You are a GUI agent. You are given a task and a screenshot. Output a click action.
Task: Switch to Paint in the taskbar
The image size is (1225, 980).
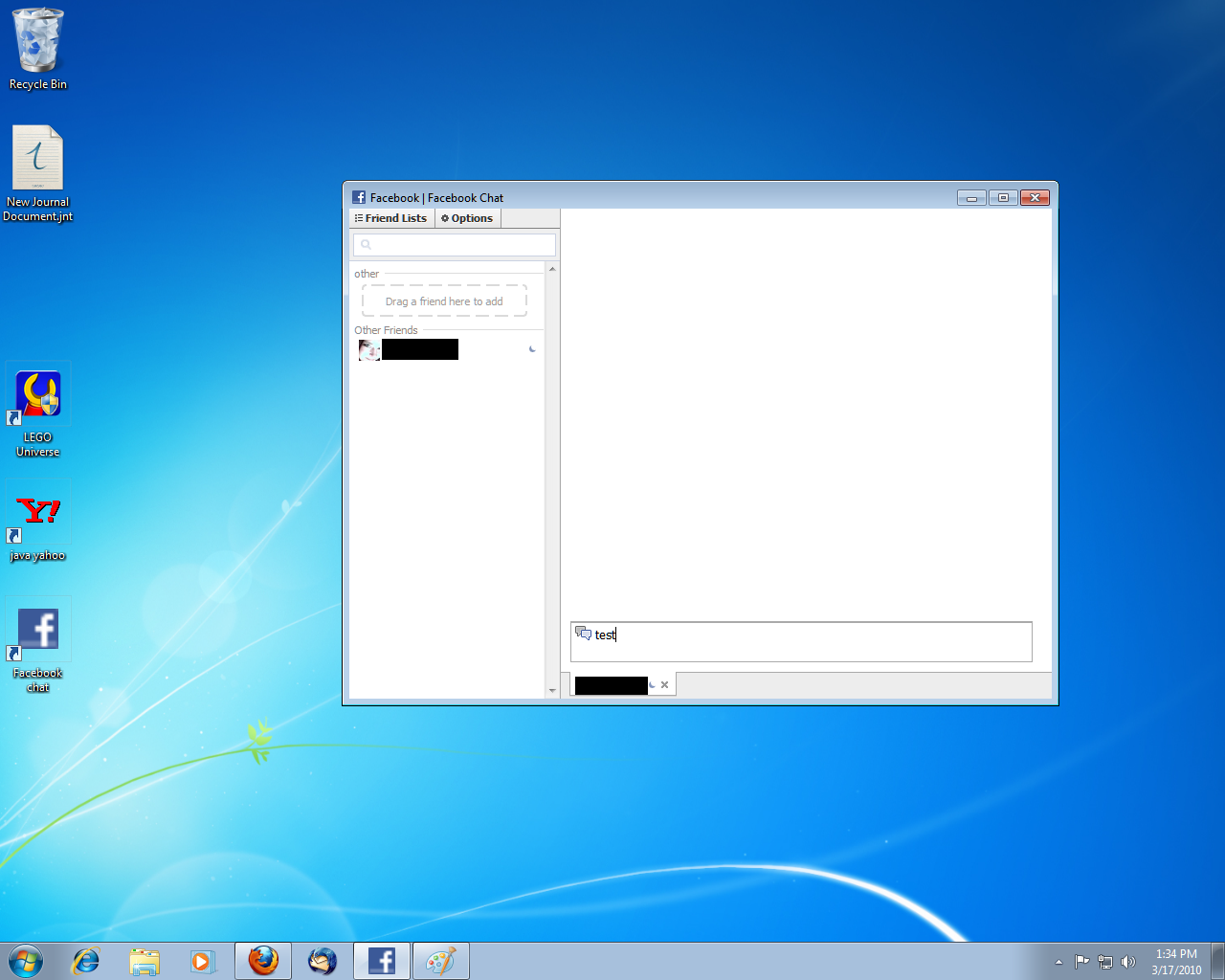(x=441, y=961)
